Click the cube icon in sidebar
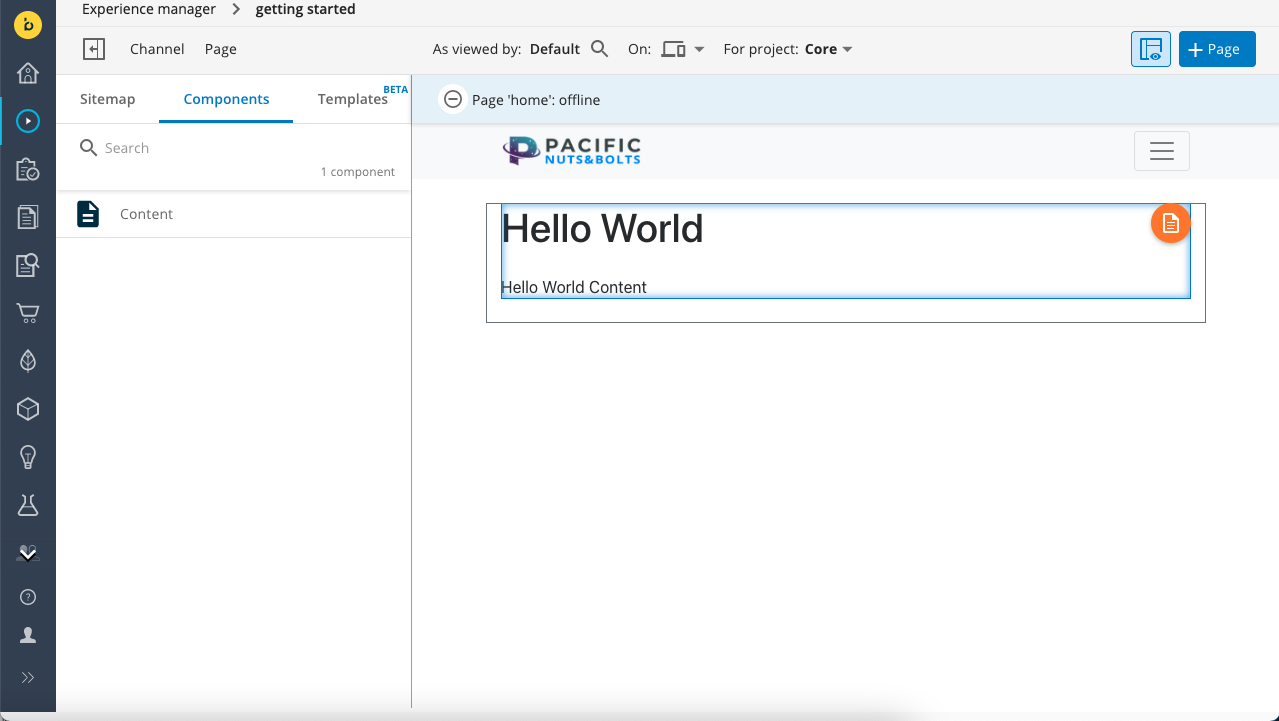 28,409
